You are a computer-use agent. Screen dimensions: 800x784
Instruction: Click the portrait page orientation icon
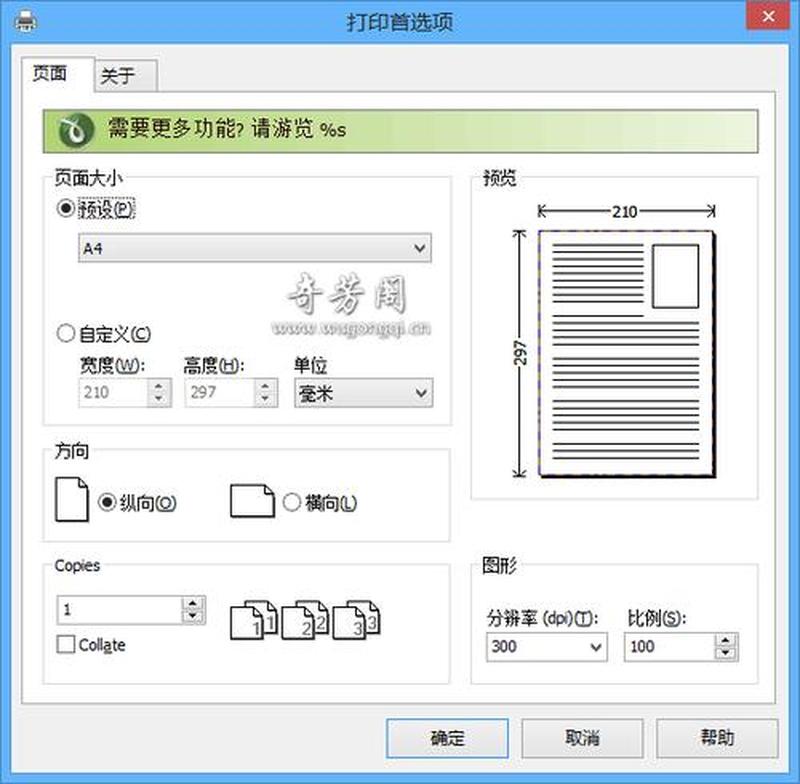(x=71, y=499)
